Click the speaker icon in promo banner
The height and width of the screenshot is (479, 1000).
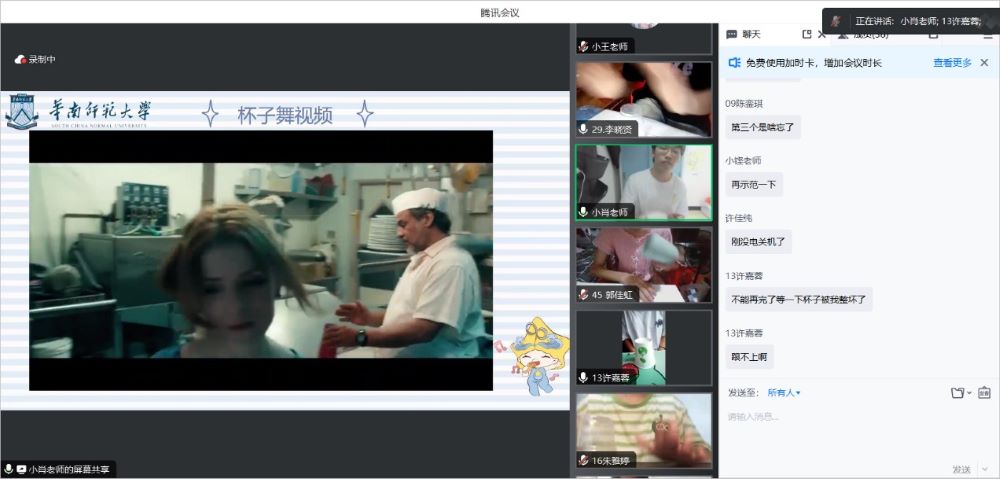[734, 63]
